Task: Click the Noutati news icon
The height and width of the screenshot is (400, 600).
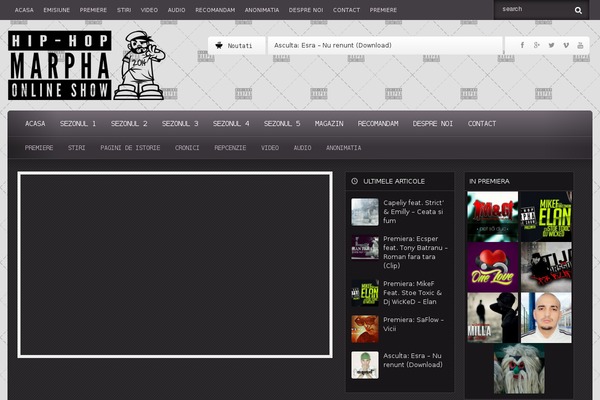Action: click(x=219, y=46)
